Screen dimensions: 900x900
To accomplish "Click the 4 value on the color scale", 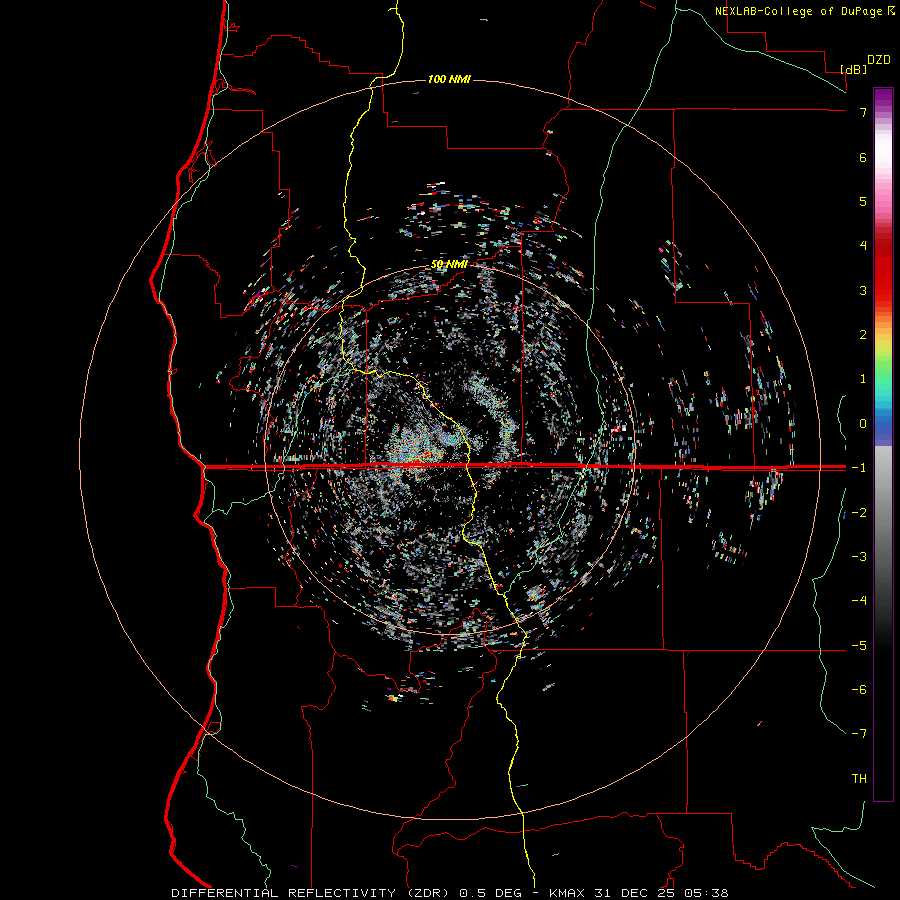I will tap(863, 246).
